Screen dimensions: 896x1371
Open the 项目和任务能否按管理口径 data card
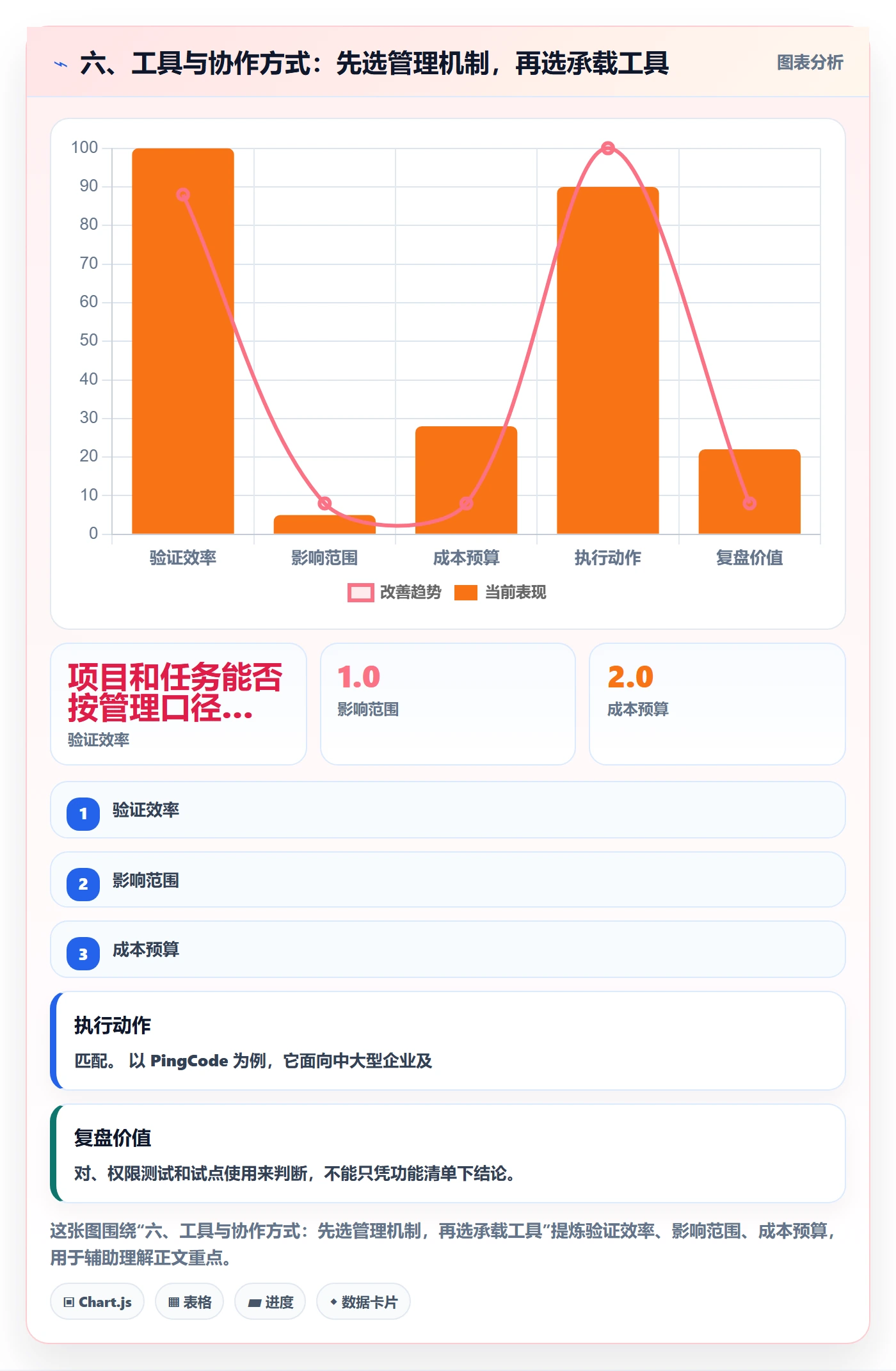179,704
